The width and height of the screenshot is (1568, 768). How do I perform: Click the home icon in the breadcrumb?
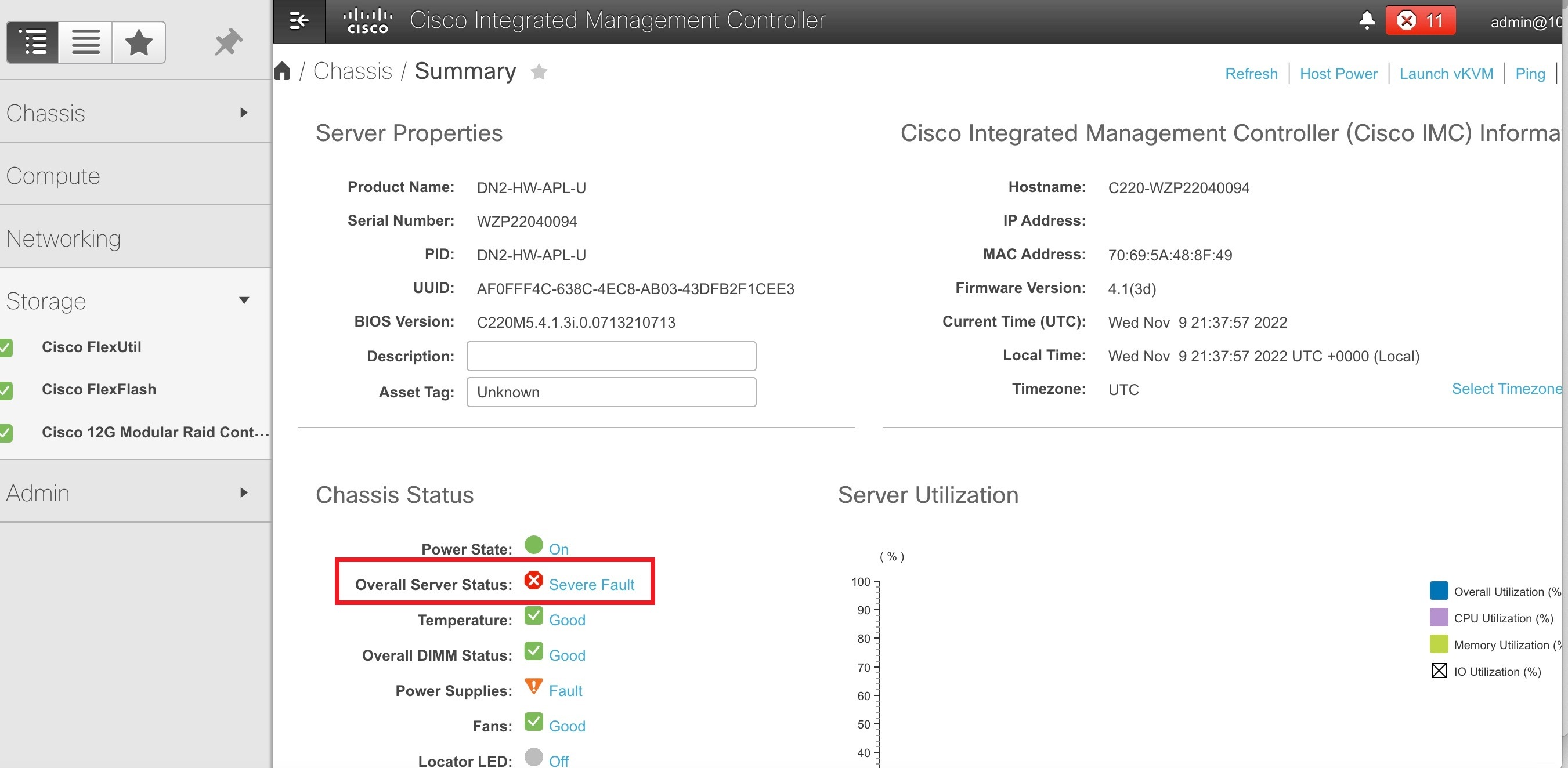pos(283,70)
